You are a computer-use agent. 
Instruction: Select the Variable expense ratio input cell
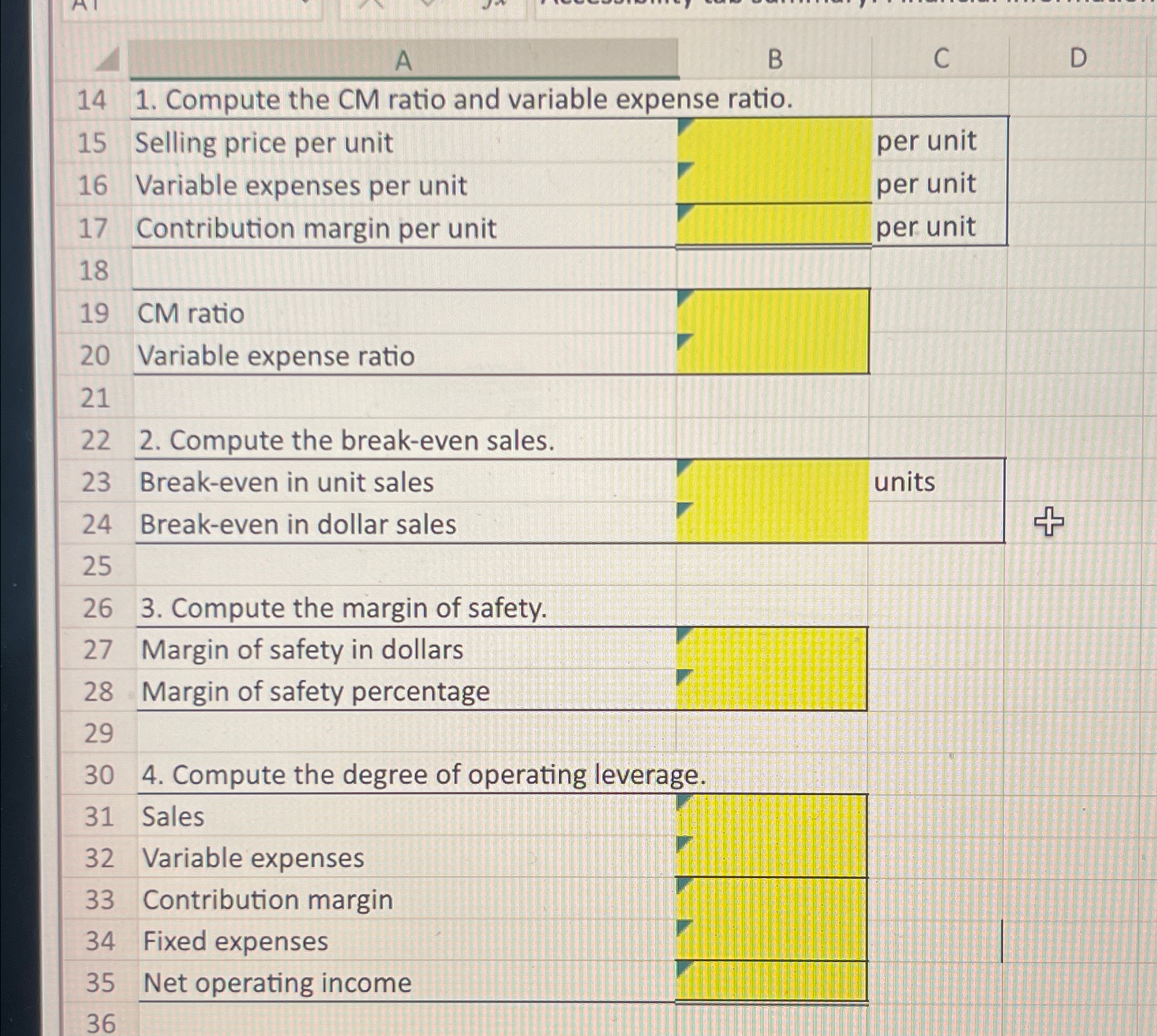coord(773,353)
